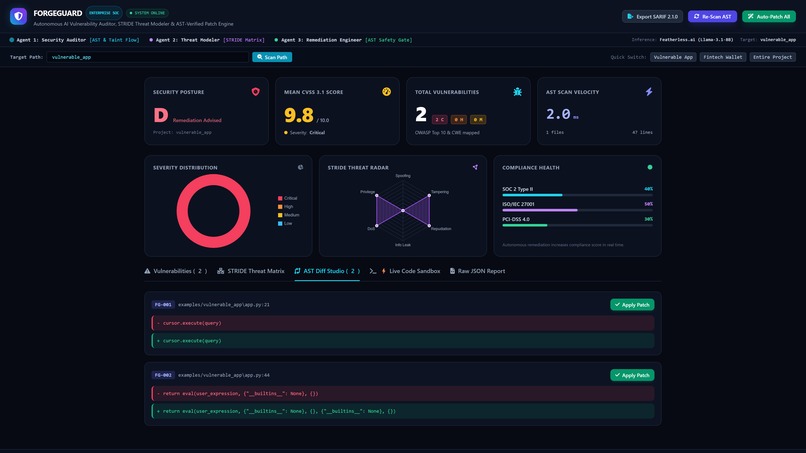Image resolution: width=806 pixels, height=453 pixels.
Task: Quick switch to Entire Project
Action: click(x=772, y=57)
